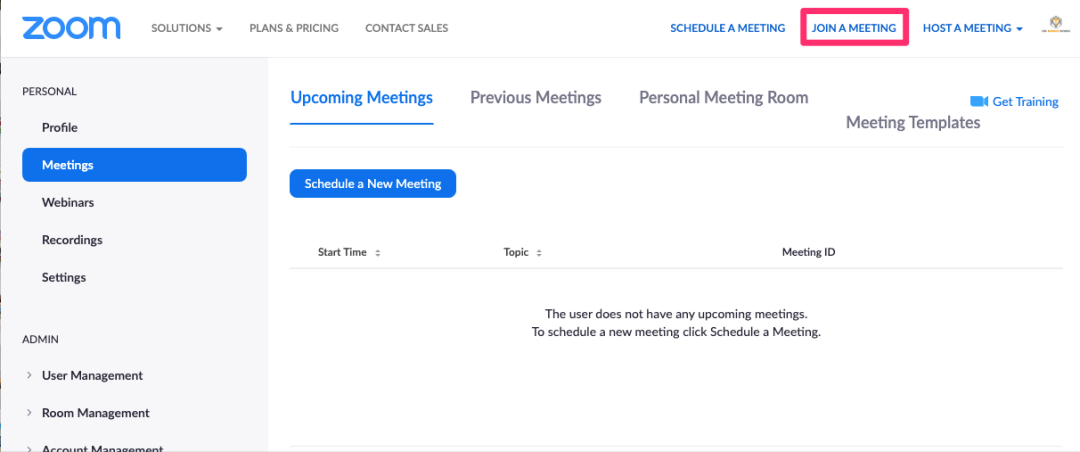Open Personal Meeting Room tab
The height and width of the screenshot is (452, 1080).
[723, 98]
